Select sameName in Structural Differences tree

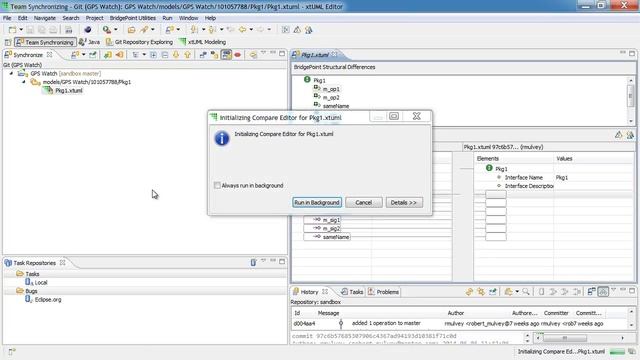coord(336,106)
